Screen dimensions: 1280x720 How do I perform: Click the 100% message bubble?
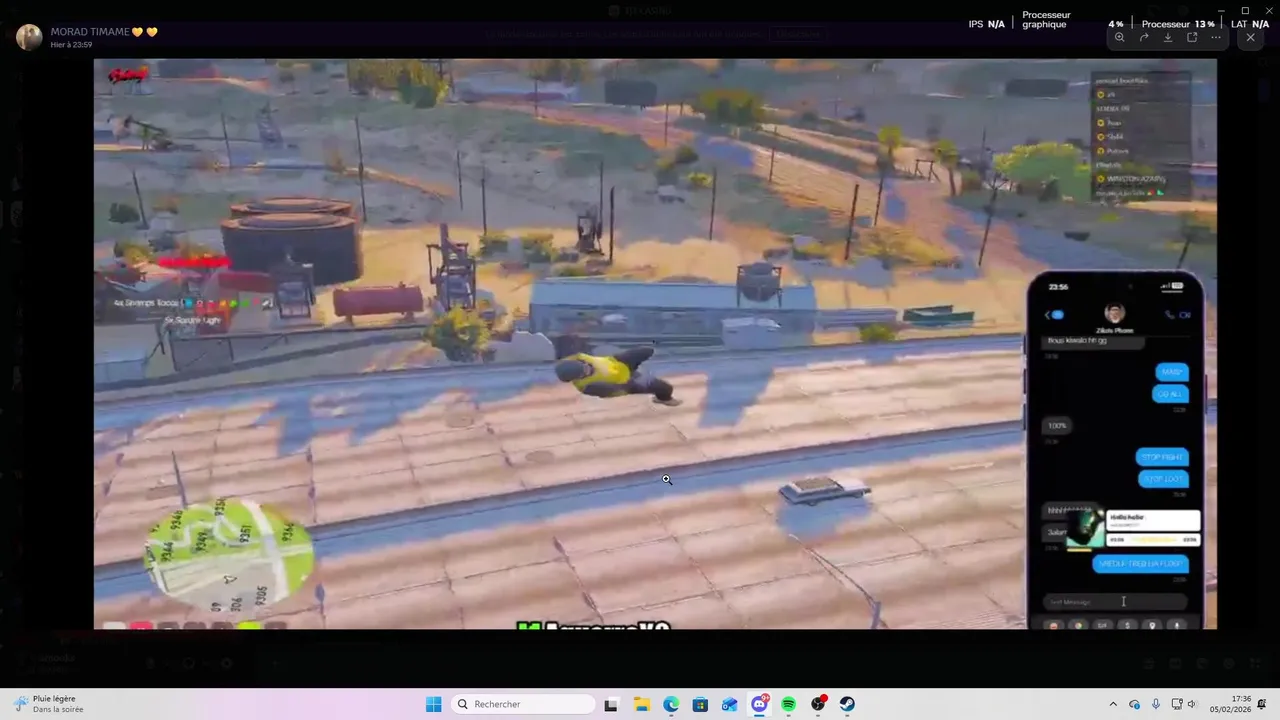click(1057, 426)
